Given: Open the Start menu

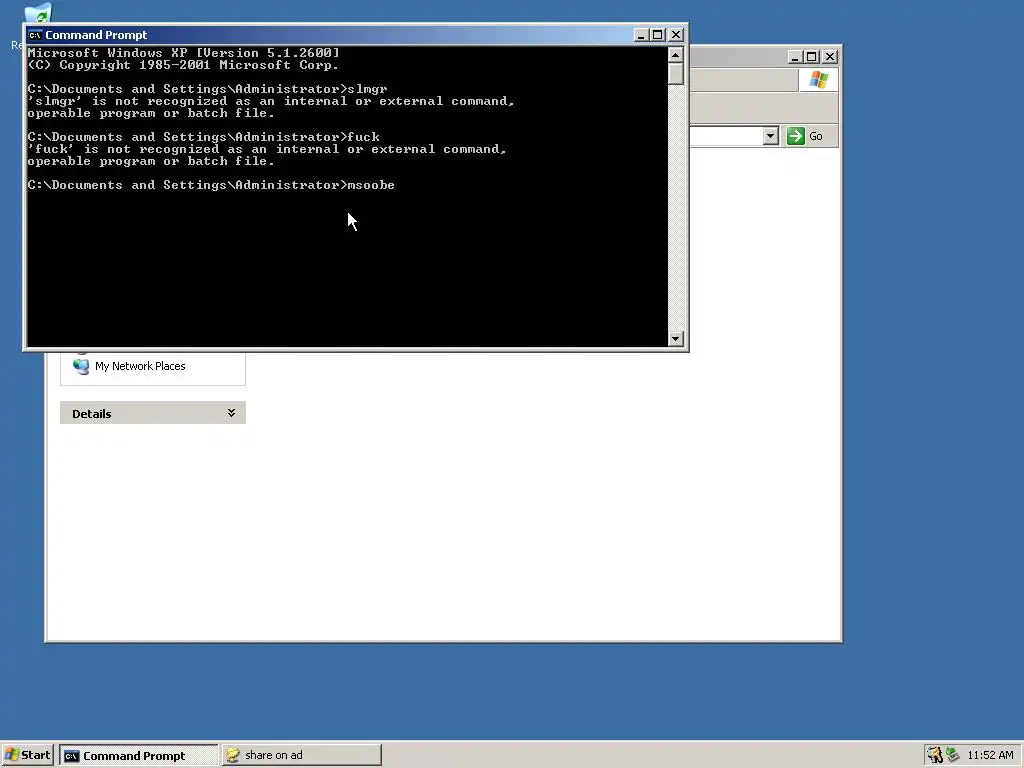Looking at the screenshot, I should tap(27, 755).
